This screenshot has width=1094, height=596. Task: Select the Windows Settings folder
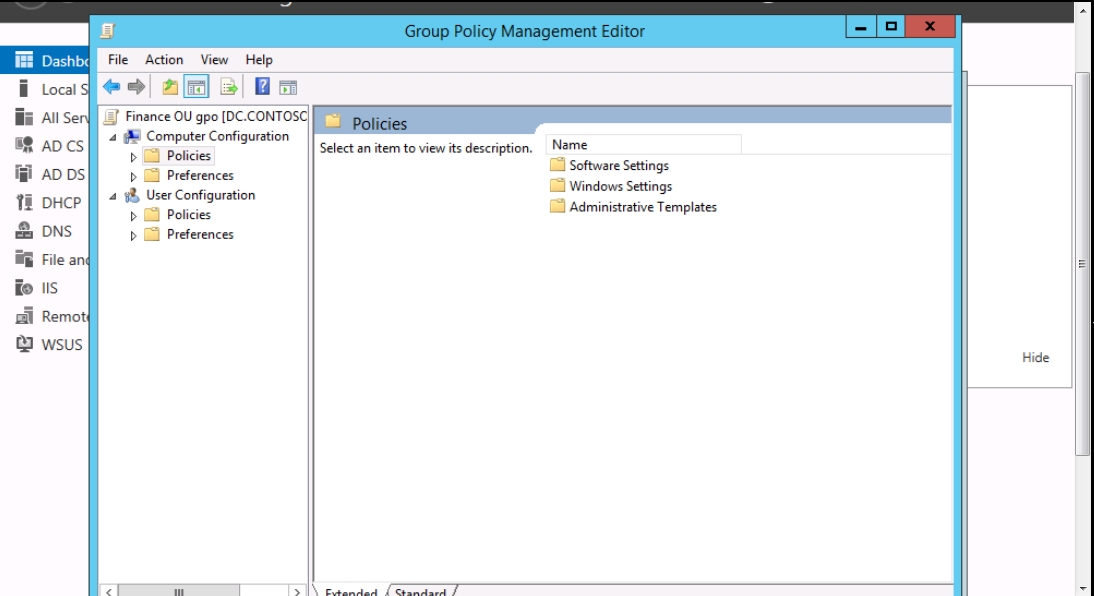[x=610, y=186]
